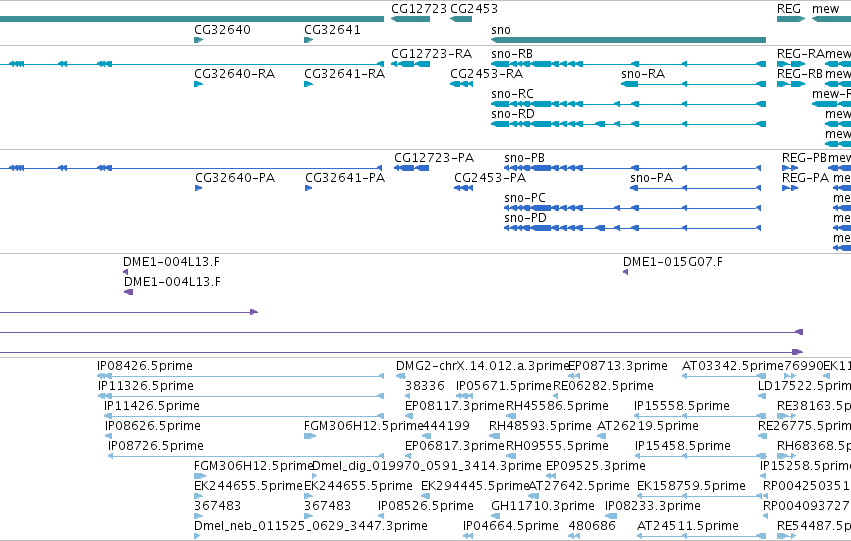
Task: Open EST AT03342.5prime
Action: (723, 376)
